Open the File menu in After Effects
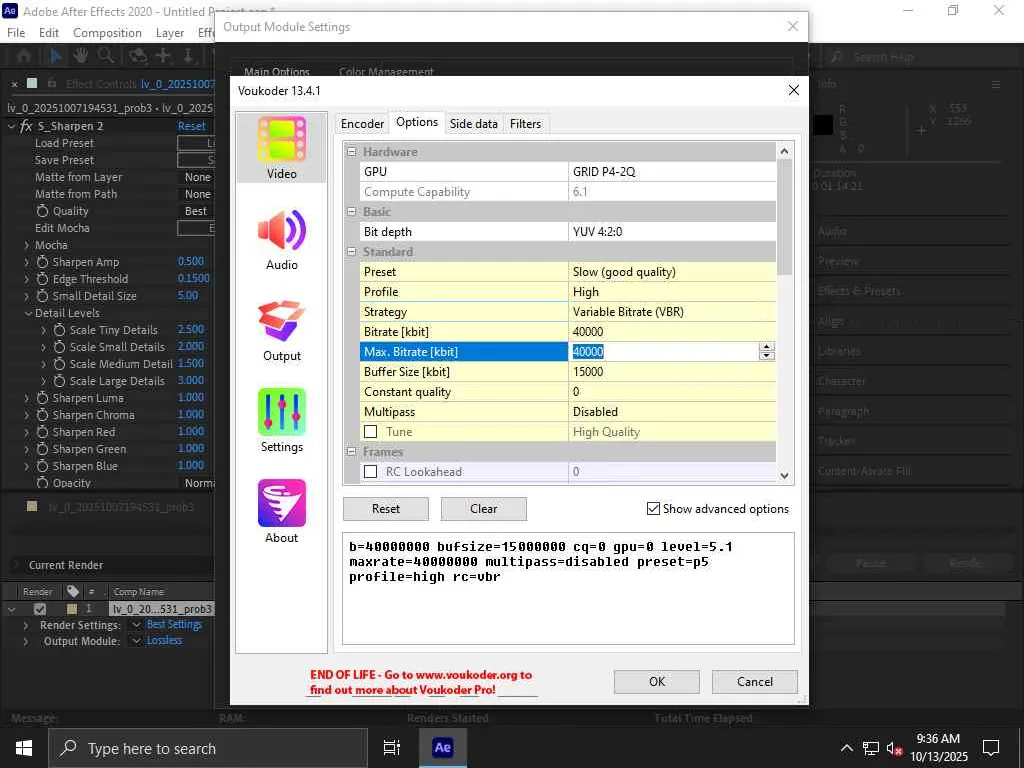Image resolution: width=1024 pixels, height=768 pixels. pyautogui.click(x=16, y=33)
